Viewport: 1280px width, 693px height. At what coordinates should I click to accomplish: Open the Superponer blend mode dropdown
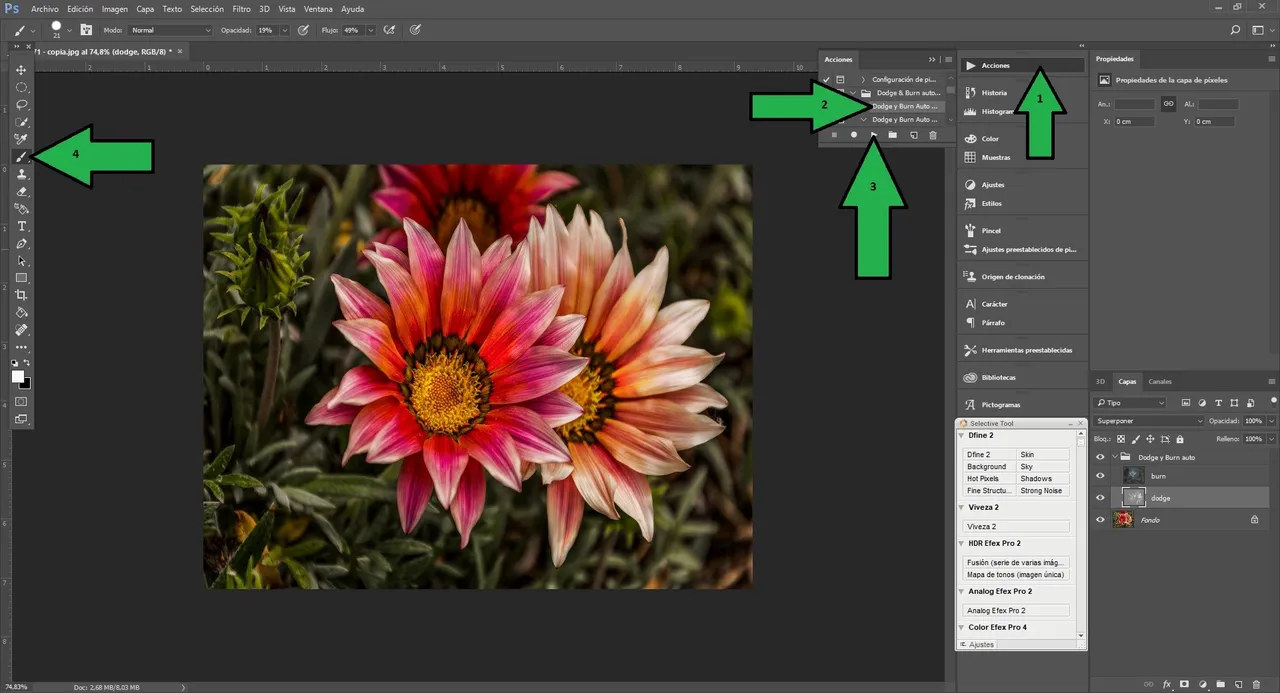[1148, 421]
